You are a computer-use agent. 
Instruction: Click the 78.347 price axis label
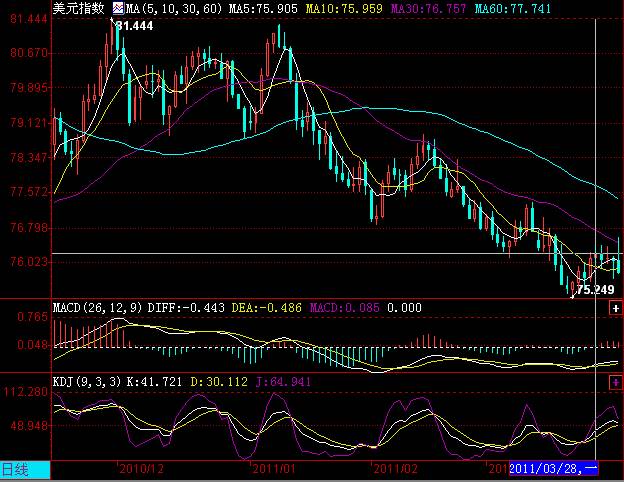(x=29, y=158)
